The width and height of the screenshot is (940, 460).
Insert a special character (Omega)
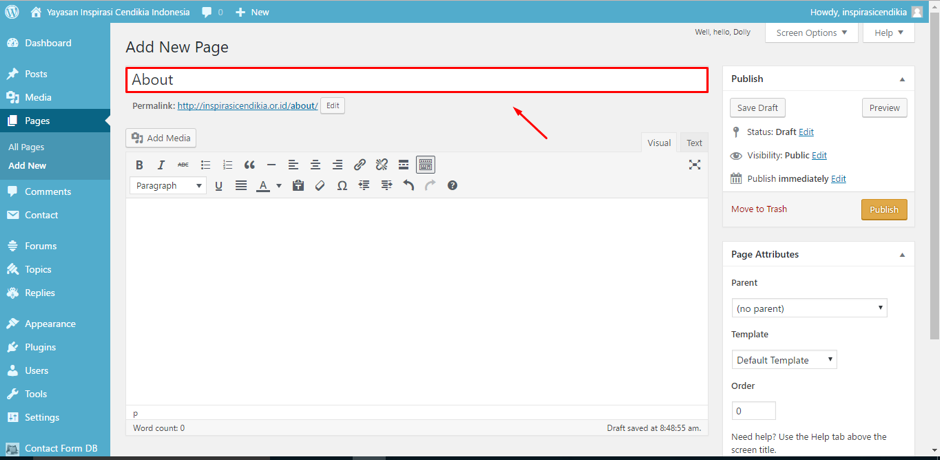(x=342, y=186)
